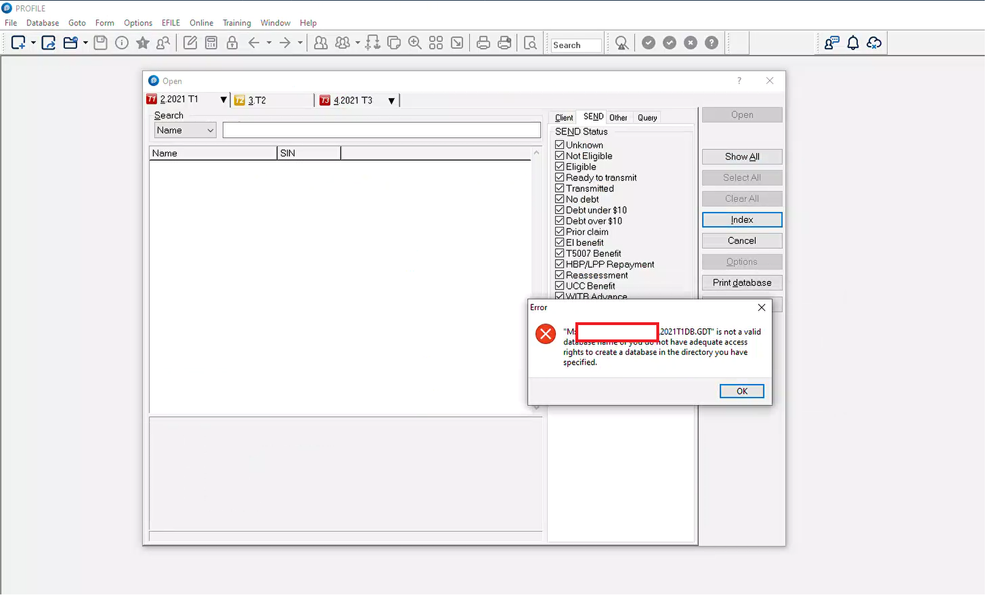Click the magnifier with warning triangle icon

click(x=622, y=43)
